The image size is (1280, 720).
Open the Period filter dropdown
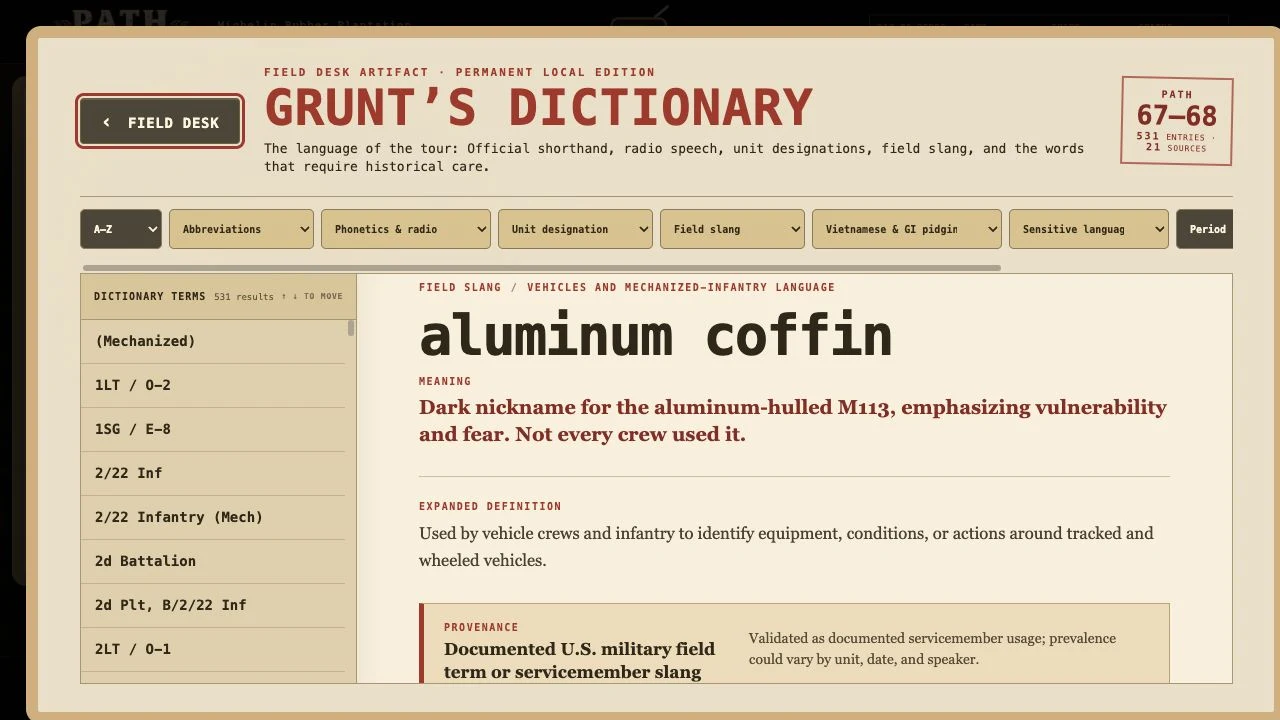[1205, 229]
